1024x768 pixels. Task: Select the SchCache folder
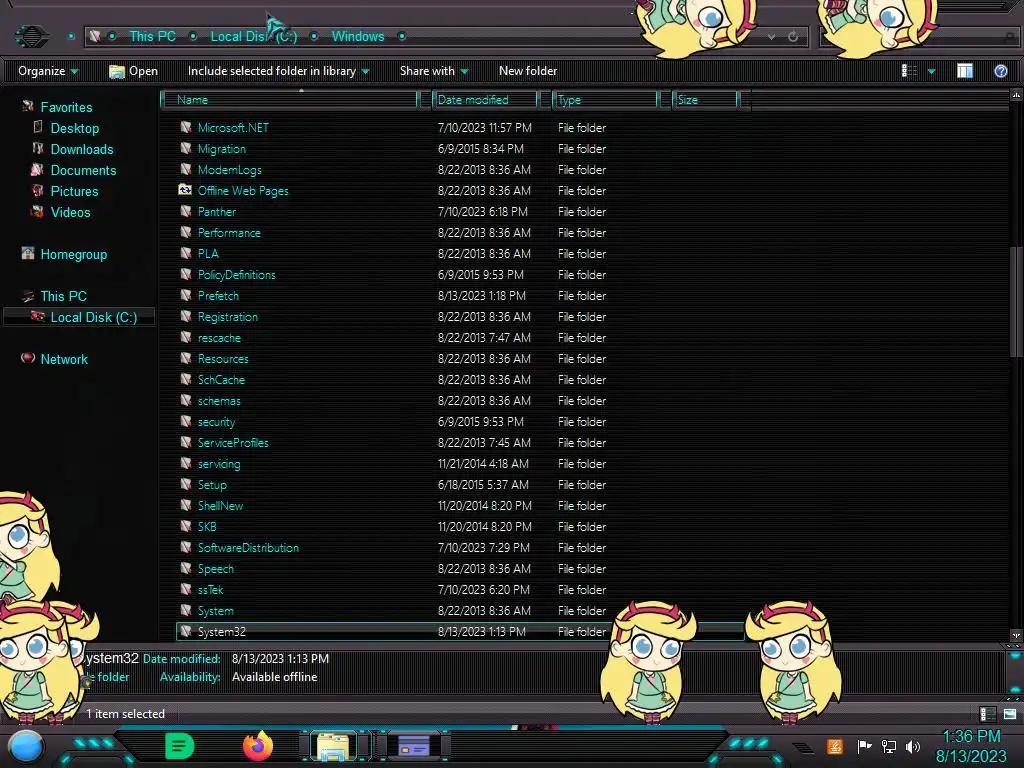pos(221,379)
